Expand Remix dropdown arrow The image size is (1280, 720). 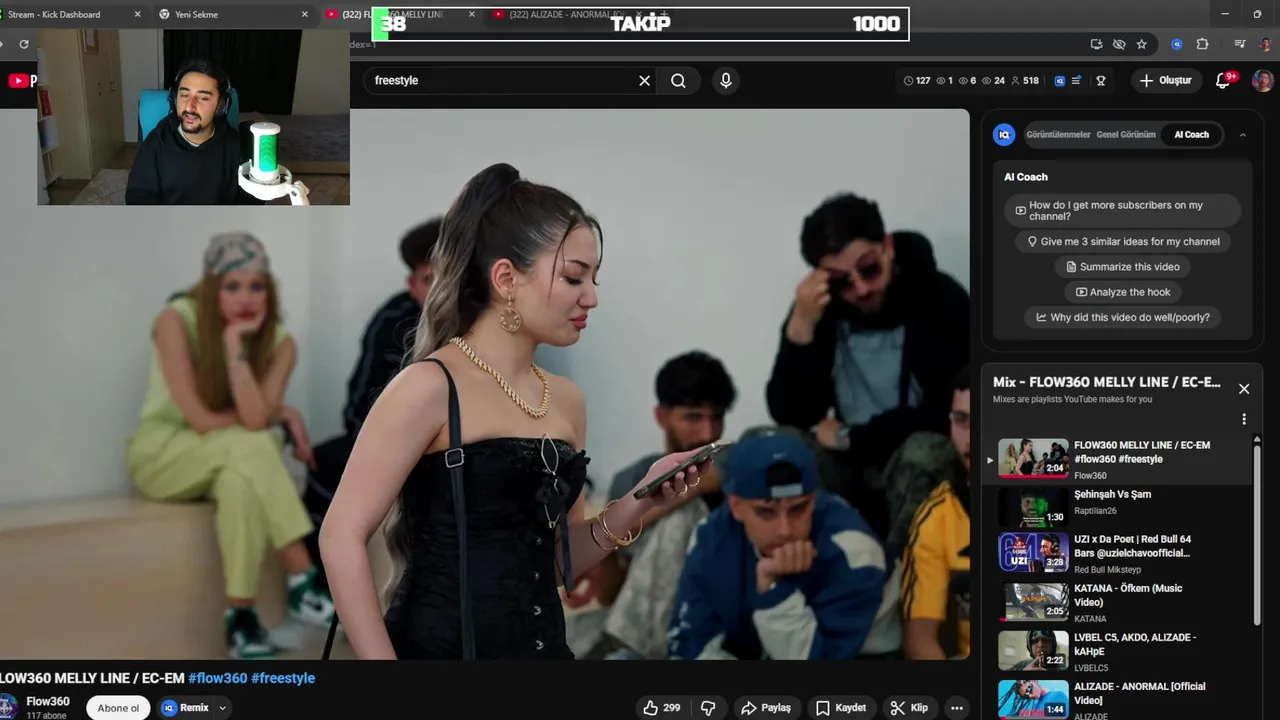tap(222, 708)
